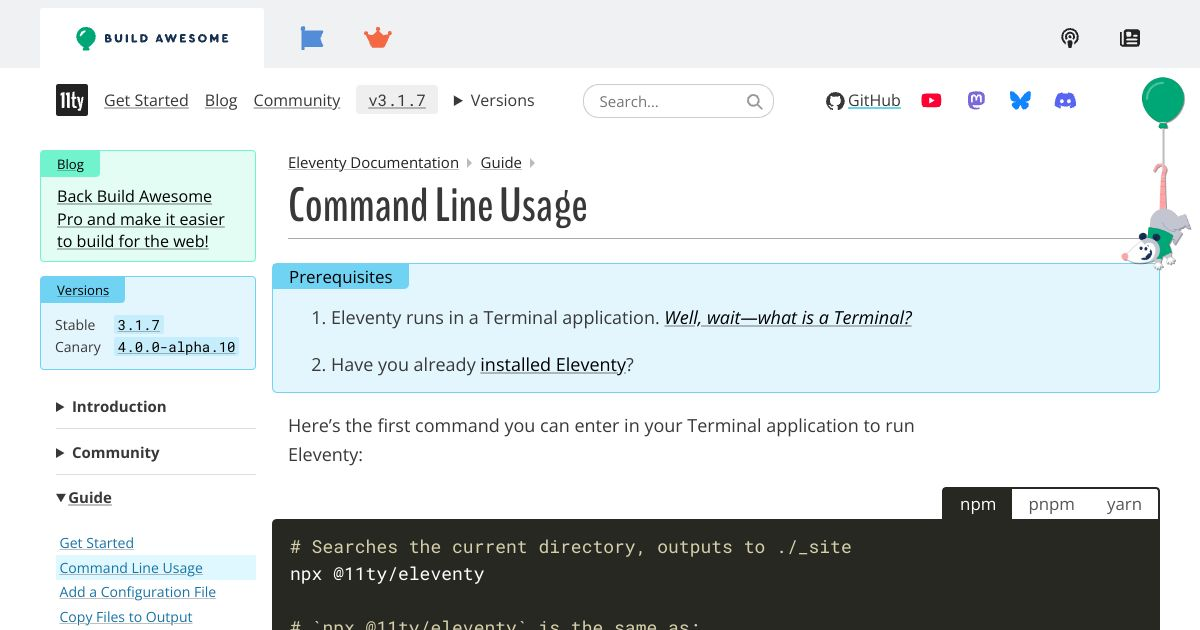Open the Community link in the top navigation
Image resolution: width=1200 pixels, height=630 pixels.
(297, 100)
